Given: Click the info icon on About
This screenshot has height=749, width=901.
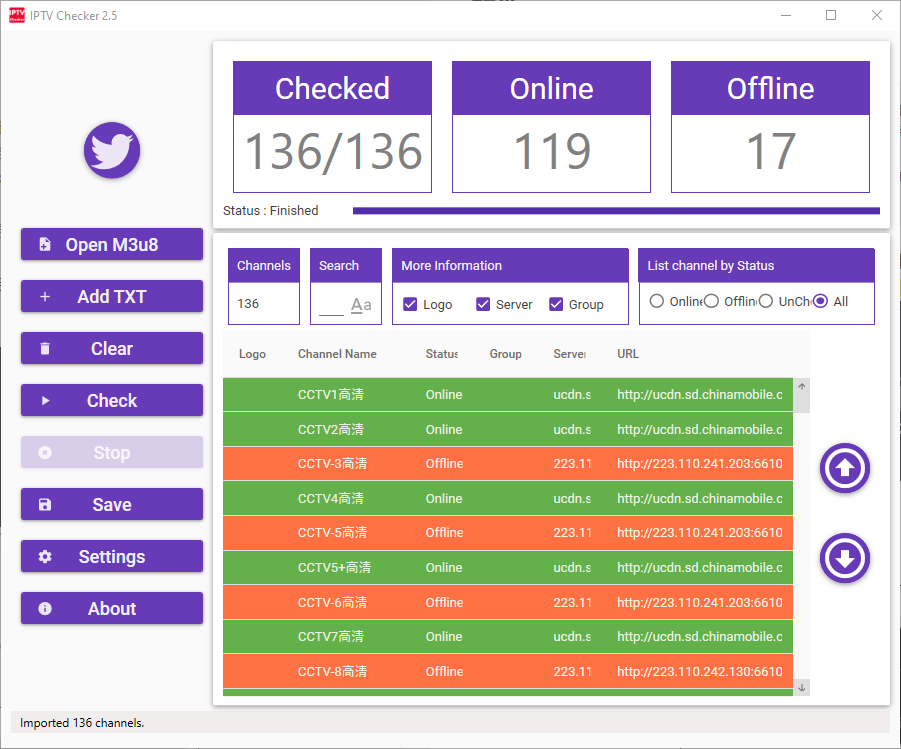Looking at the screenshot, I should tap(45, 608).
